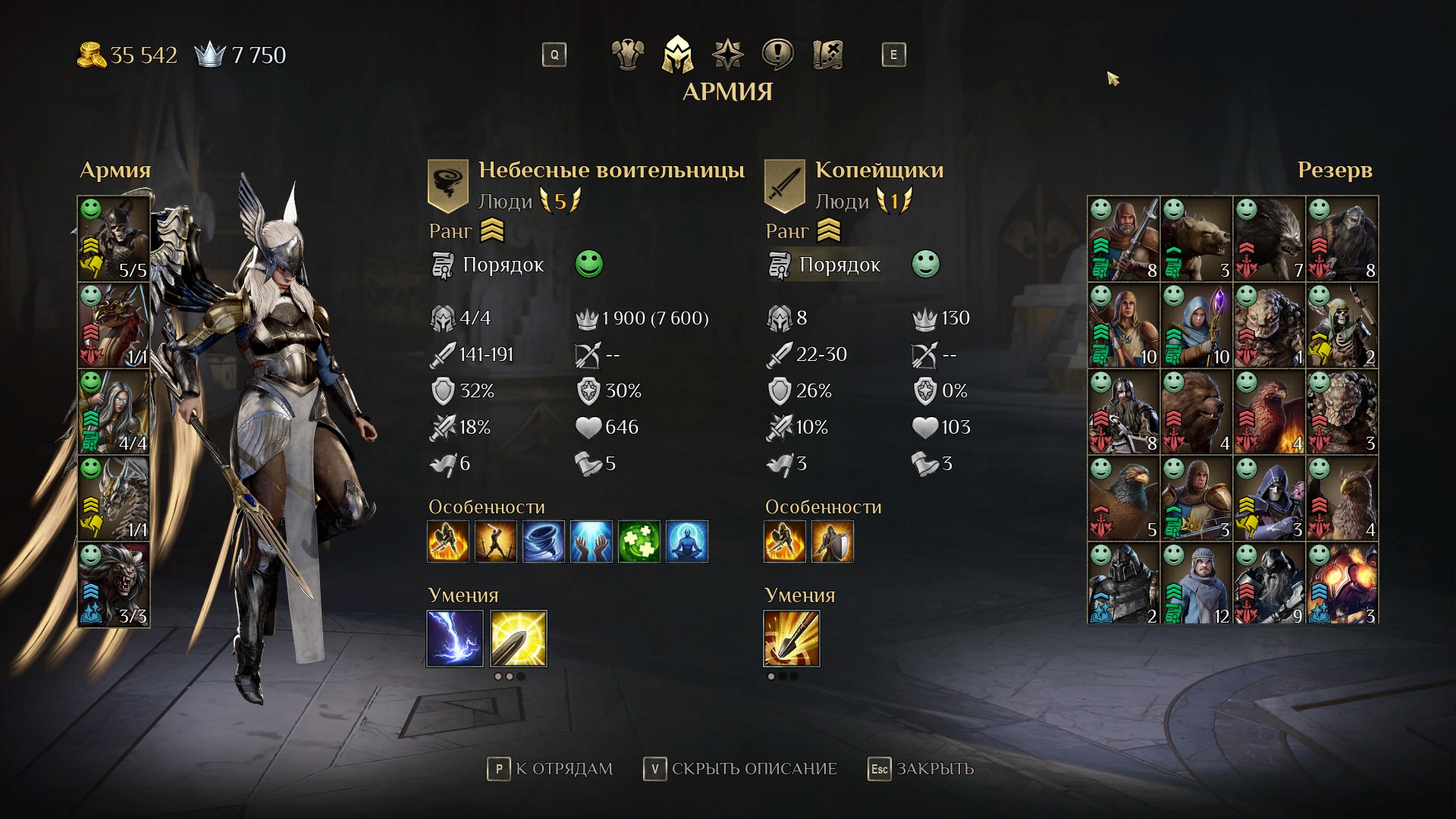The image size is (1456, 819).
Task: Select the lion beast 3/3 army slot
Action: [x=114, y=585]
